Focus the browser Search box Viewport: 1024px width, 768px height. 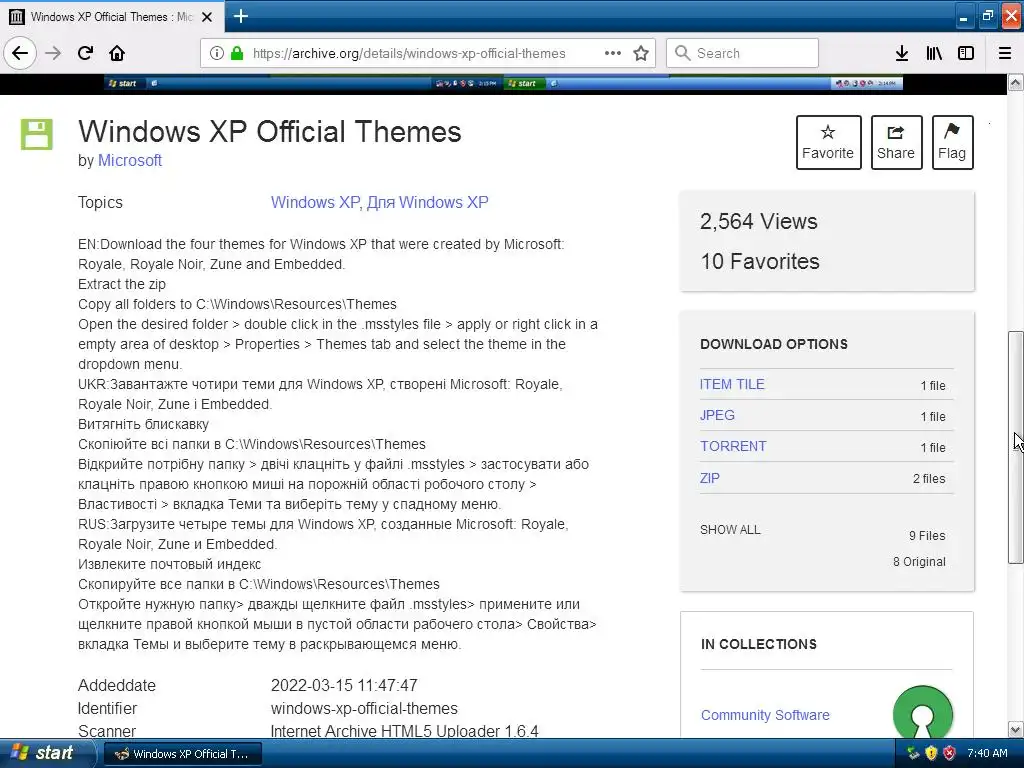click(x=742, y=53)
